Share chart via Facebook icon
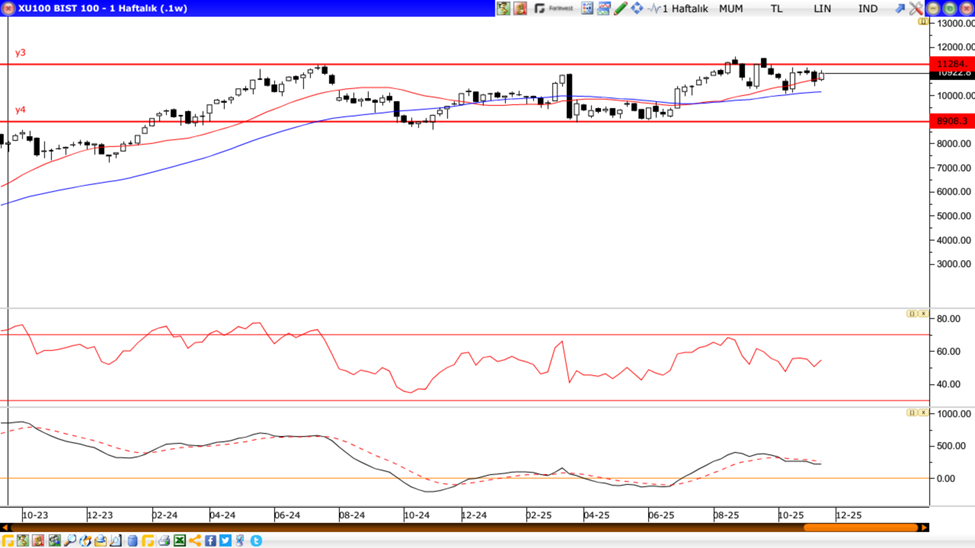The image size is (975, 548). click(210, 541)
